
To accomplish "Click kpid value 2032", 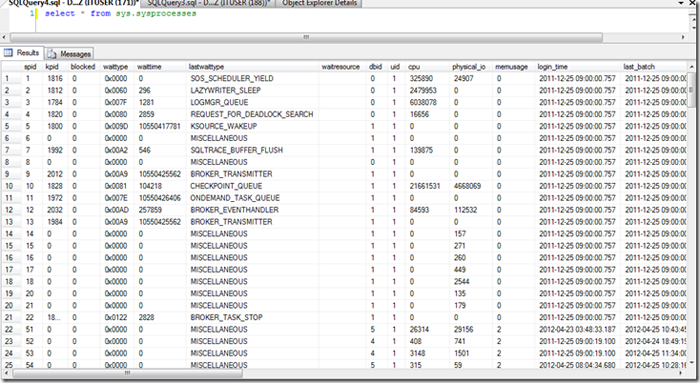I will tap(55, 210).
